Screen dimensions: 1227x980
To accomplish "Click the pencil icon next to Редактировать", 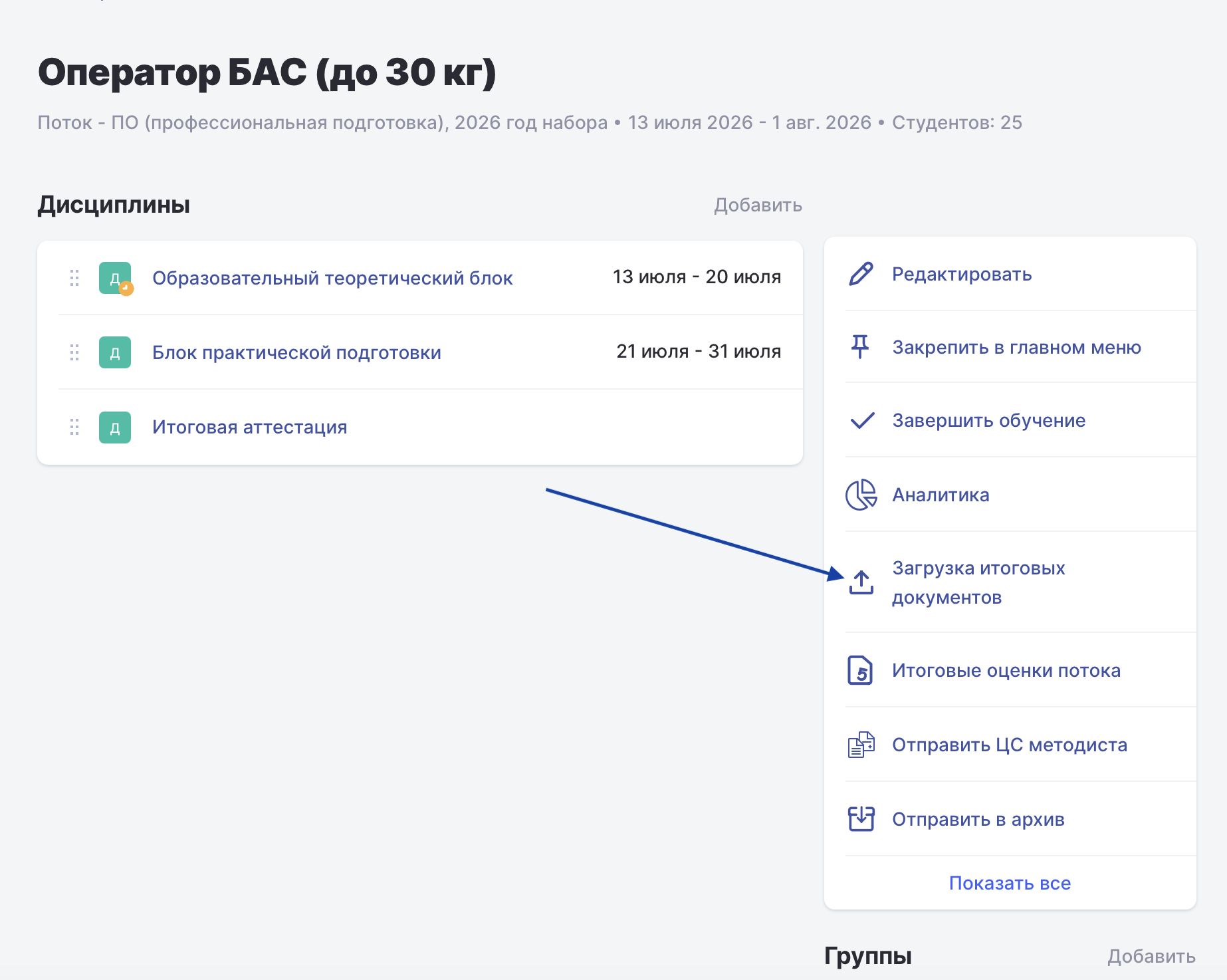I will pos(861,274).
